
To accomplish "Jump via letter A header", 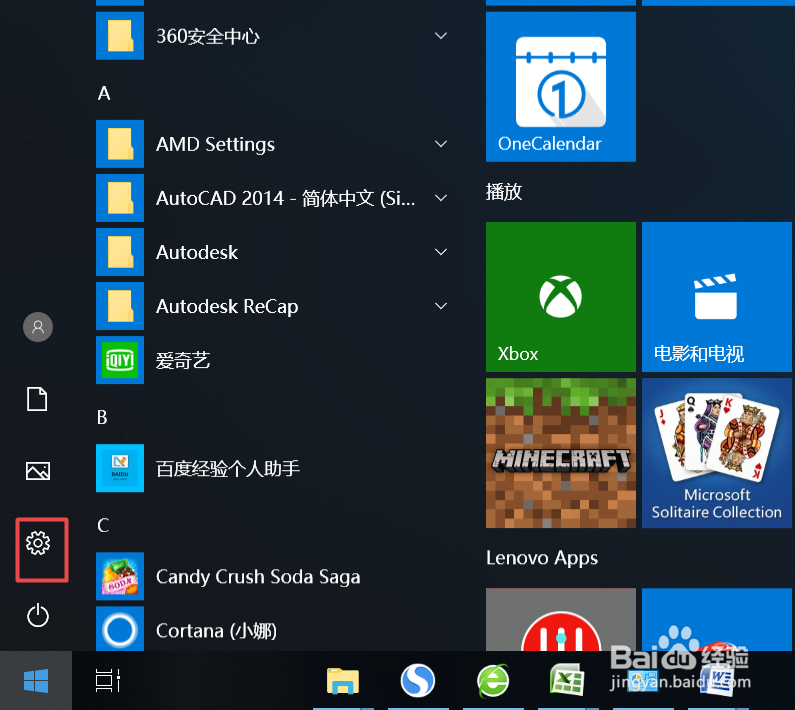I will click(x=104, y=93).
